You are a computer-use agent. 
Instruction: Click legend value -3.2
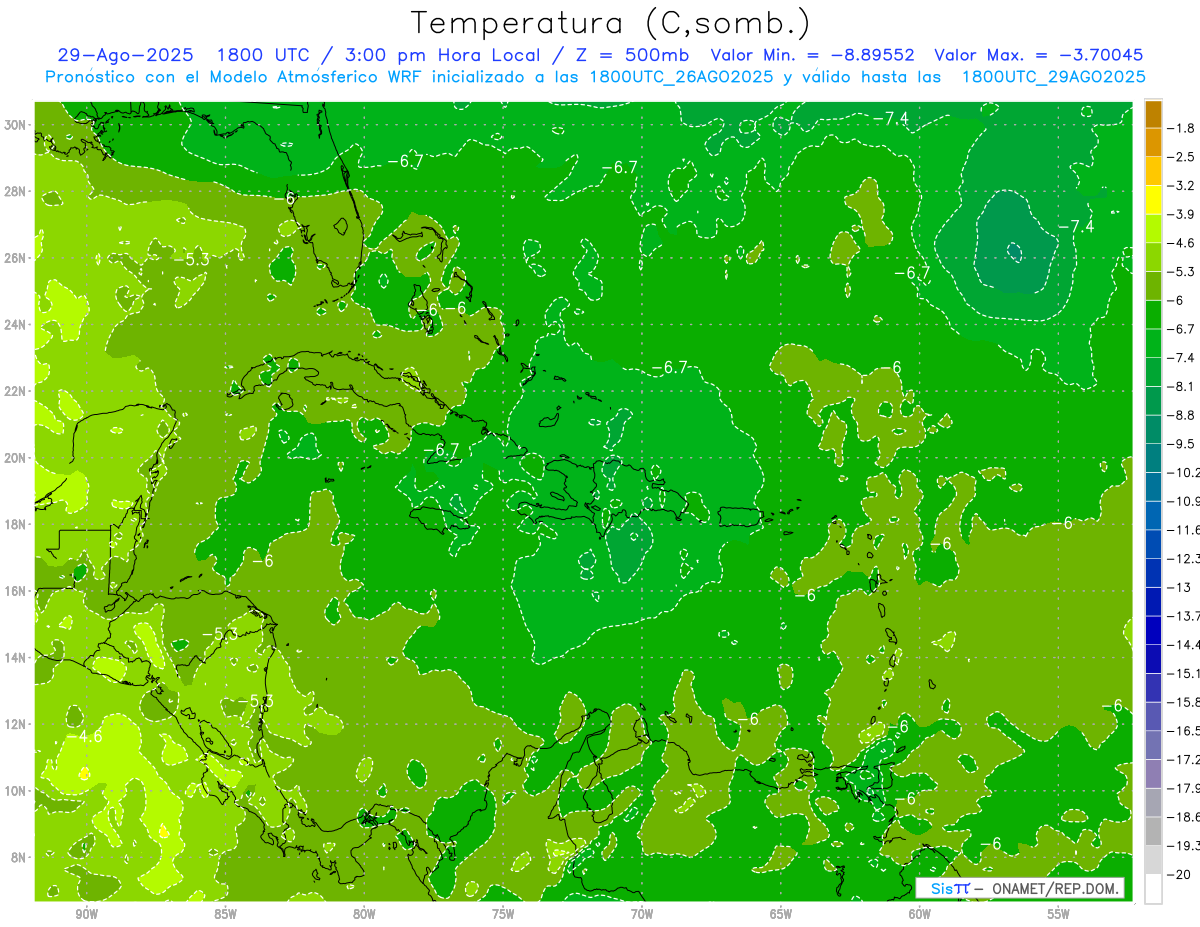tap(1184, 186)
